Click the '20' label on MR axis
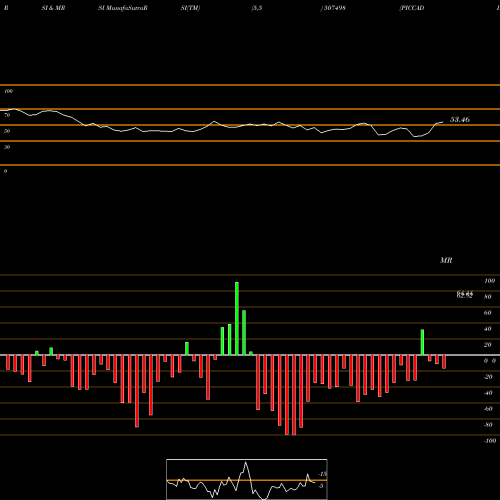Viewport: 500px width, 500px height. [487, 345]
